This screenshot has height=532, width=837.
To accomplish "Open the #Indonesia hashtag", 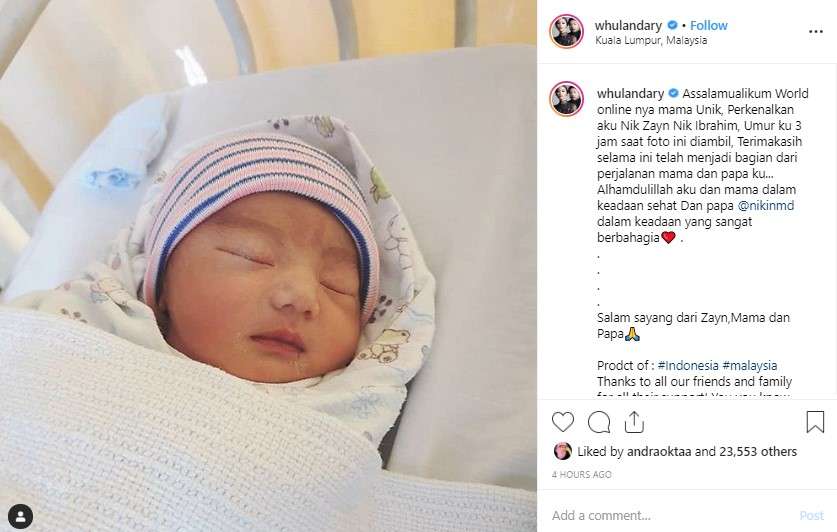I will point(688,366).
